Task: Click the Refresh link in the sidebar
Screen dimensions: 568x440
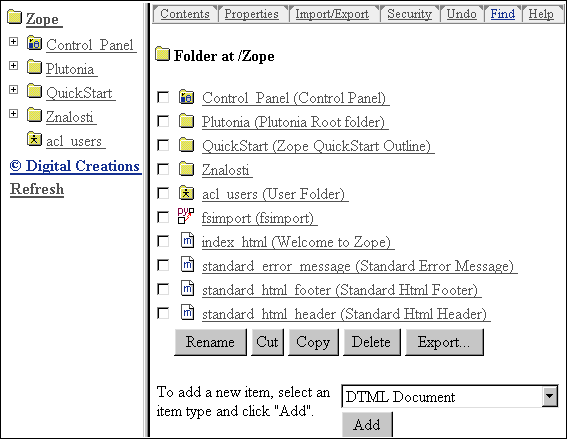Action: tap(37, 189)
